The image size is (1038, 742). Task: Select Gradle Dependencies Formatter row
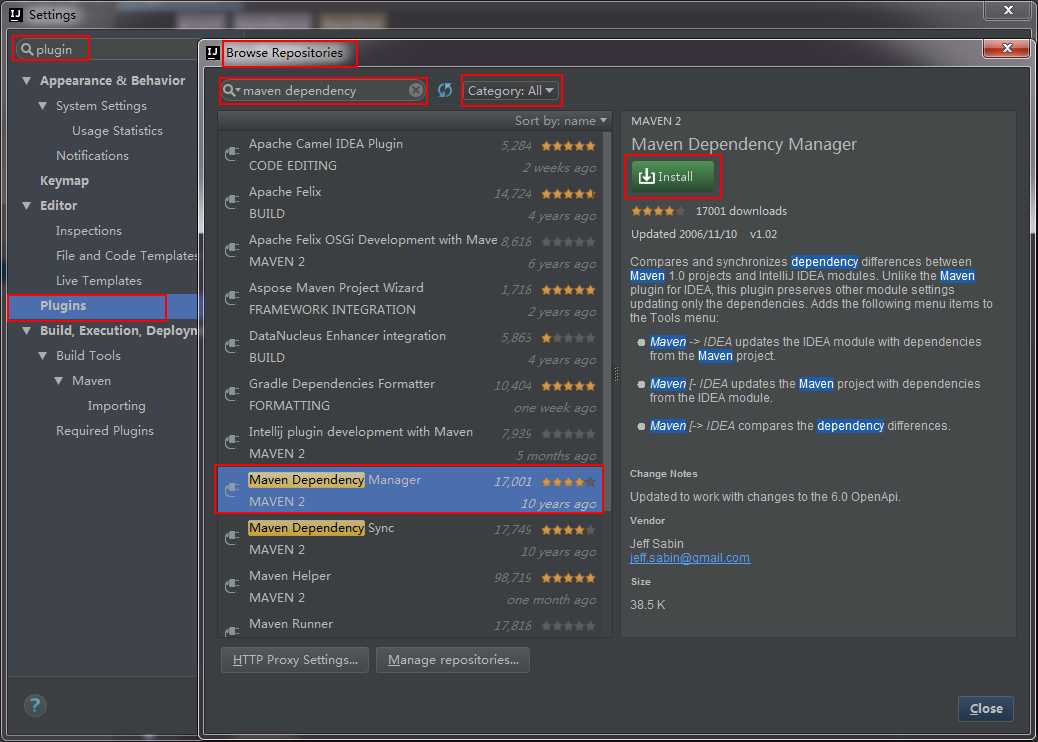click(x=410, y=394)
